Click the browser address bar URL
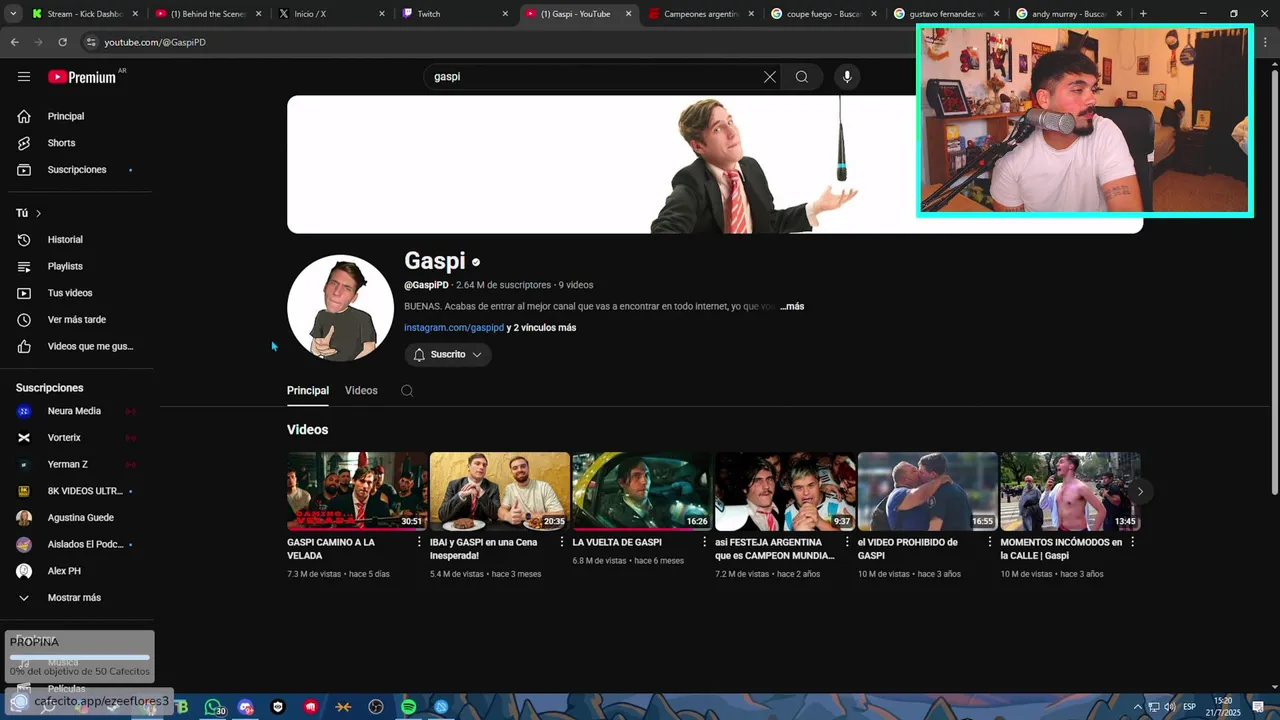Screen dimensions: 1280x720 [155, 42]
